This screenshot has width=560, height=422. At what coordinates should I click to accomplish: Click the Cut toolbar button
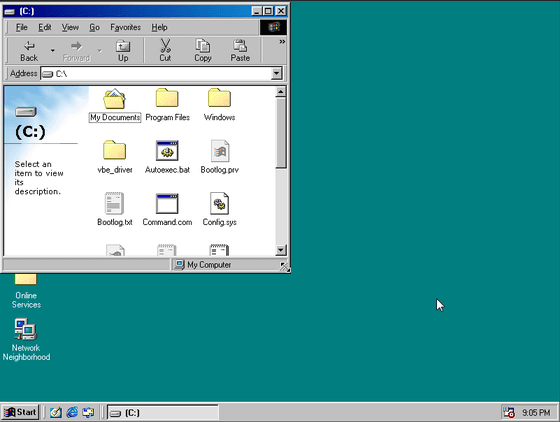[x=165, y=51]
